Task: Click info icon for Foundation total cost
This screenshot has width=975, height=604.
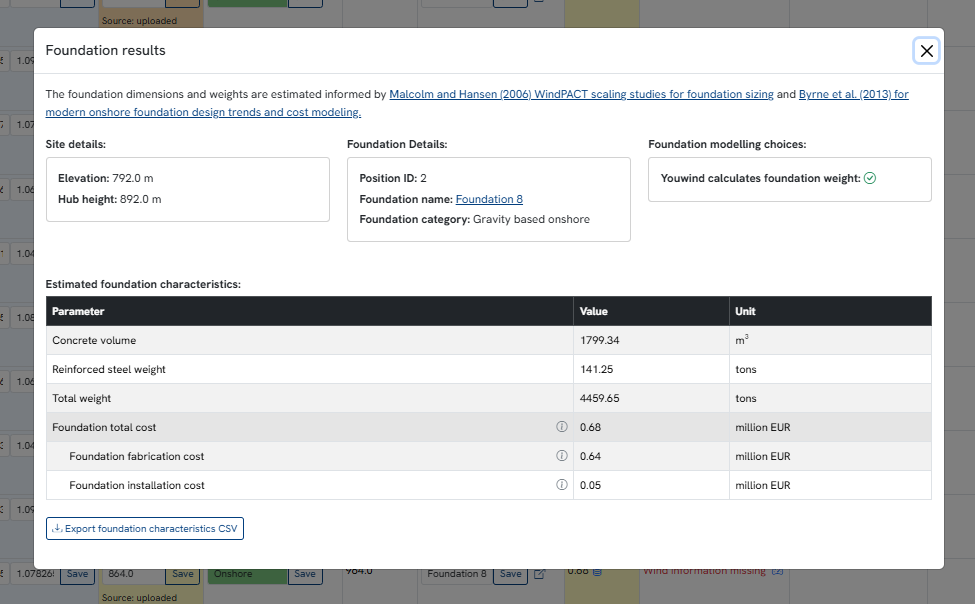Action: coord(561,427)
